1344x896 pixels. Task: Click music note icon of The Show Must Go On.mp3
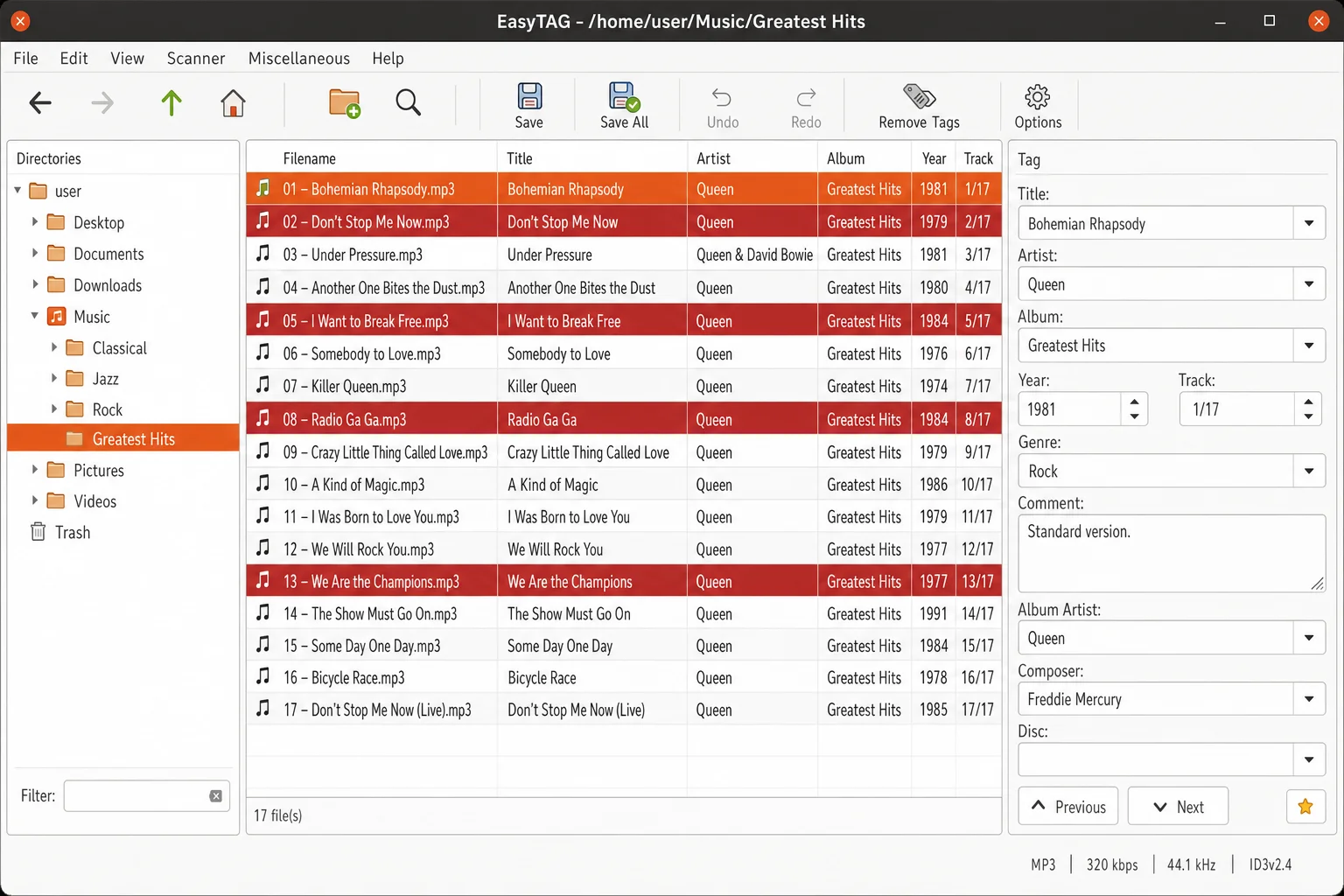[262, 612]
